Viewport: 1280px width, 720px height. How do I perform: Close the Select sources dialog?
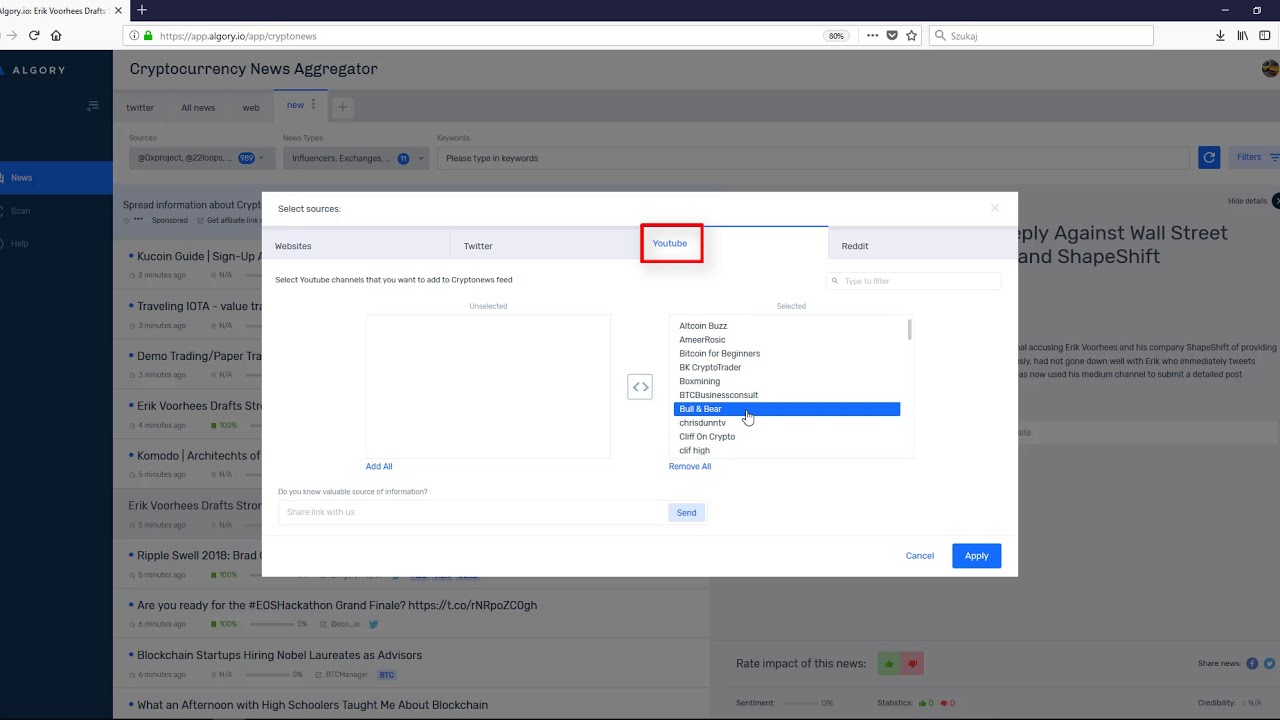click(994, 208)
